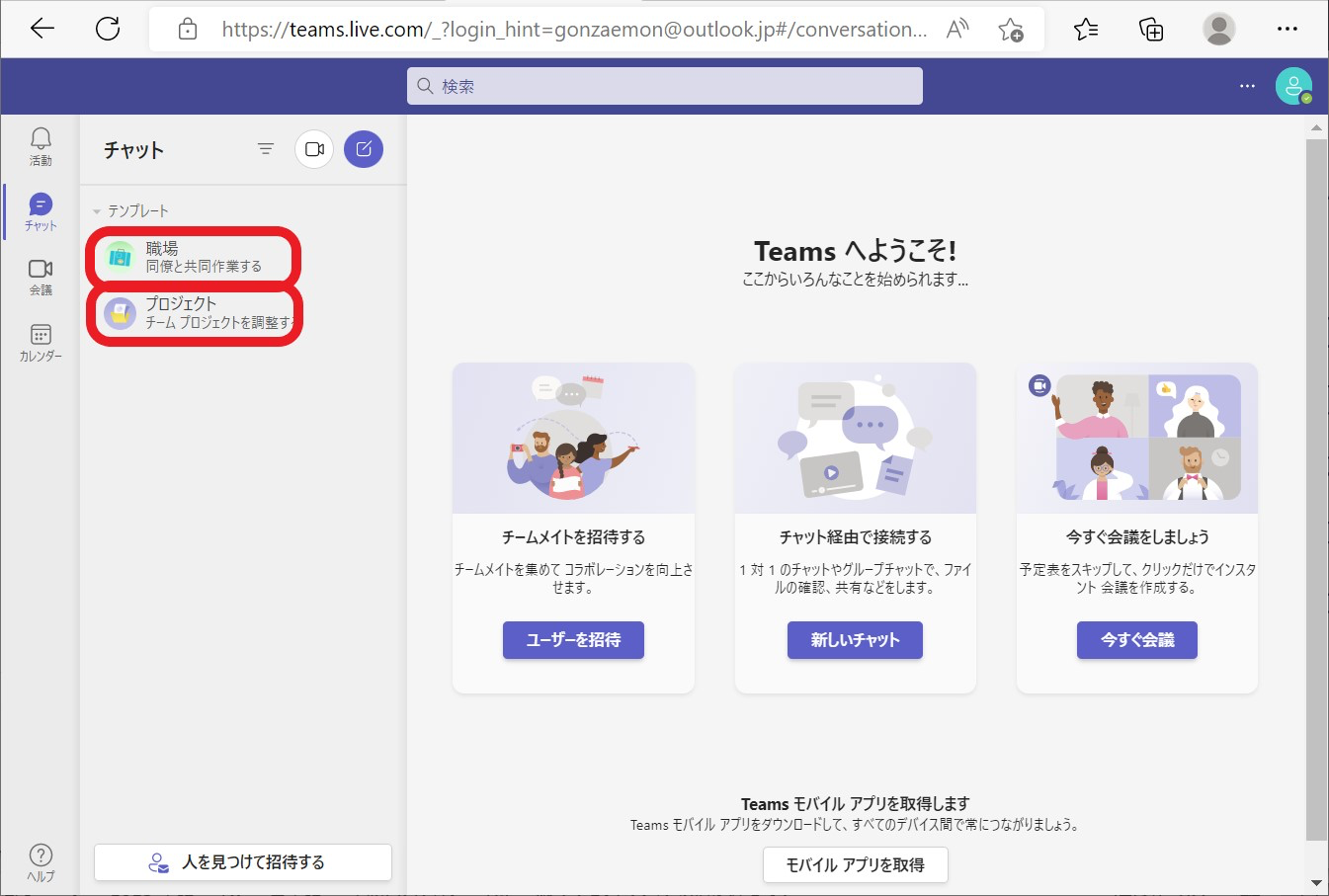Open browser settings and more menu

1287,29
